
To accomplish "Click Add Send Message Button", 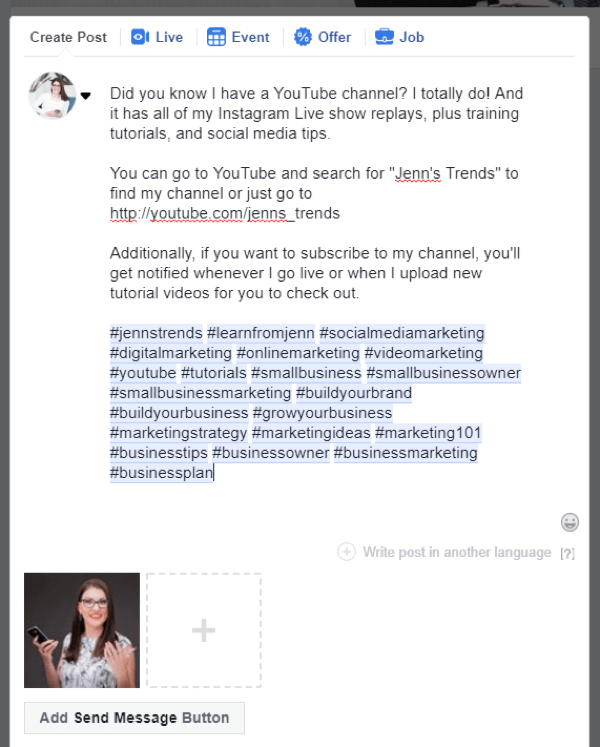I will pos(134,717).
